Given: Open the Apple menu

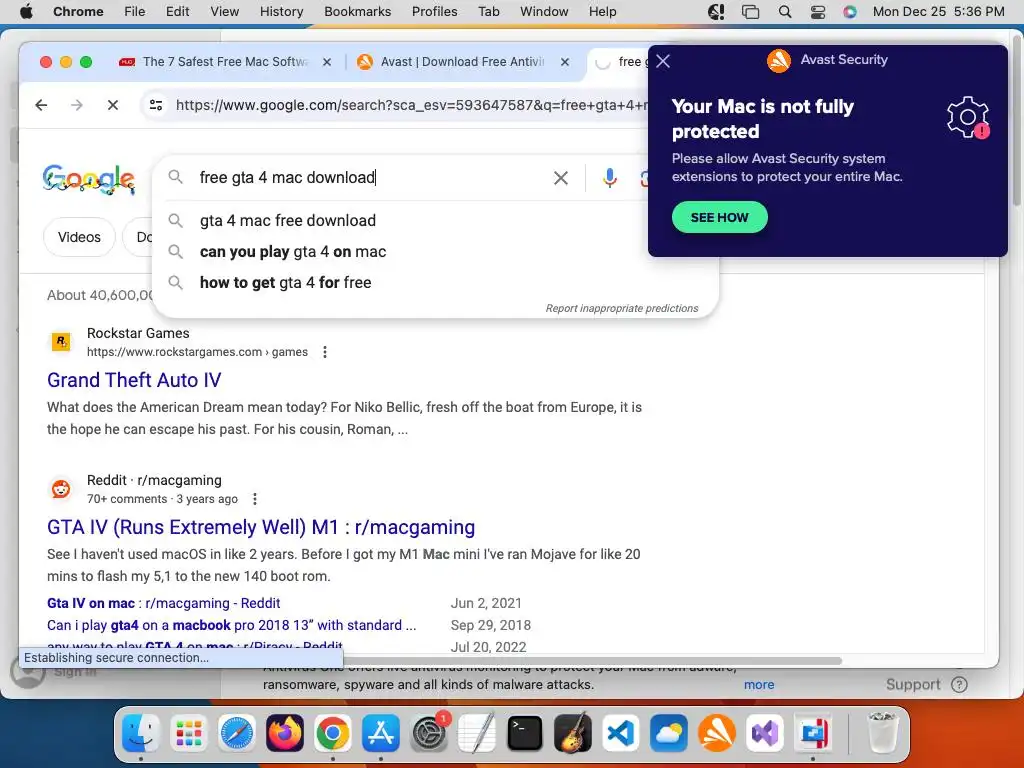Looking at the screenshot, I should coord(26,12).
